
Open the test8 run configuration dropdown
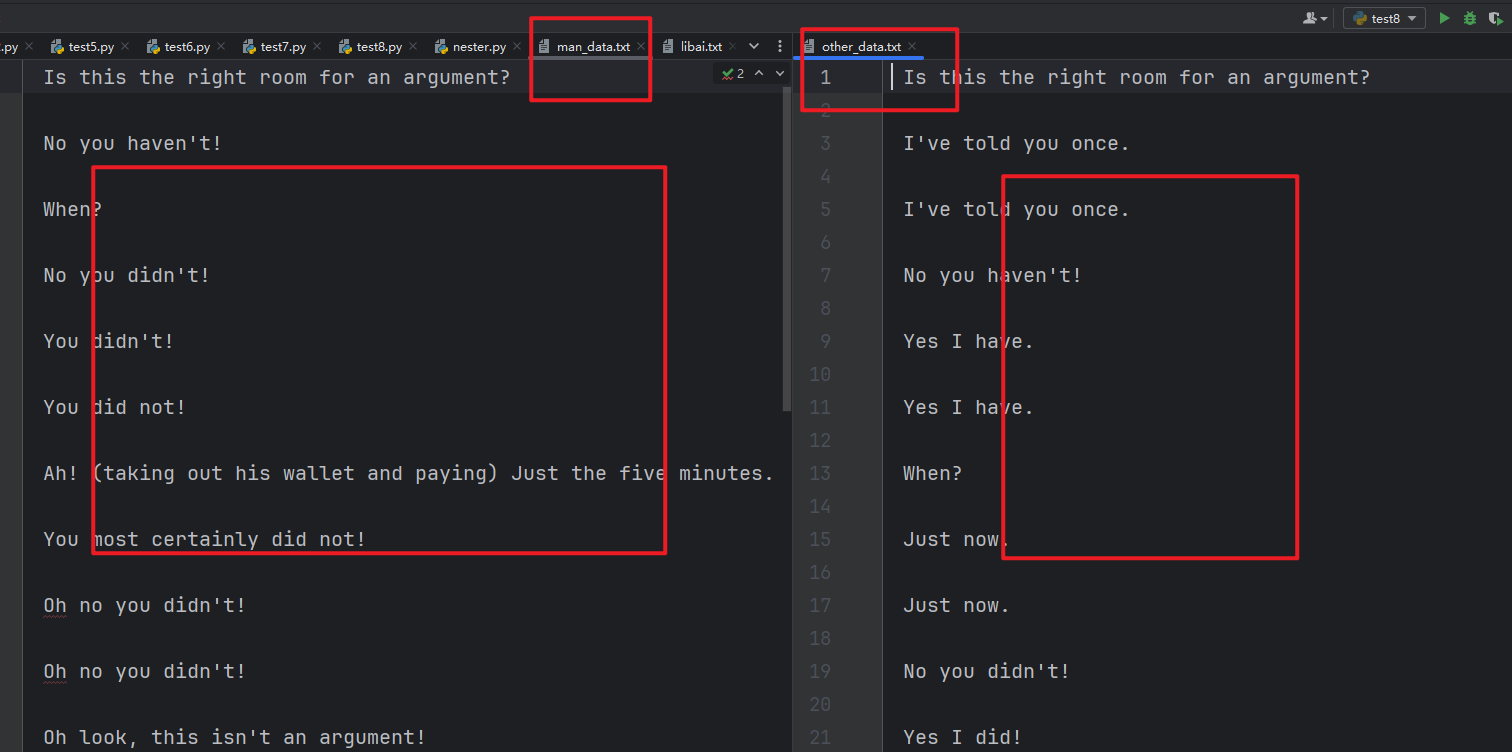pos(1384,18)
